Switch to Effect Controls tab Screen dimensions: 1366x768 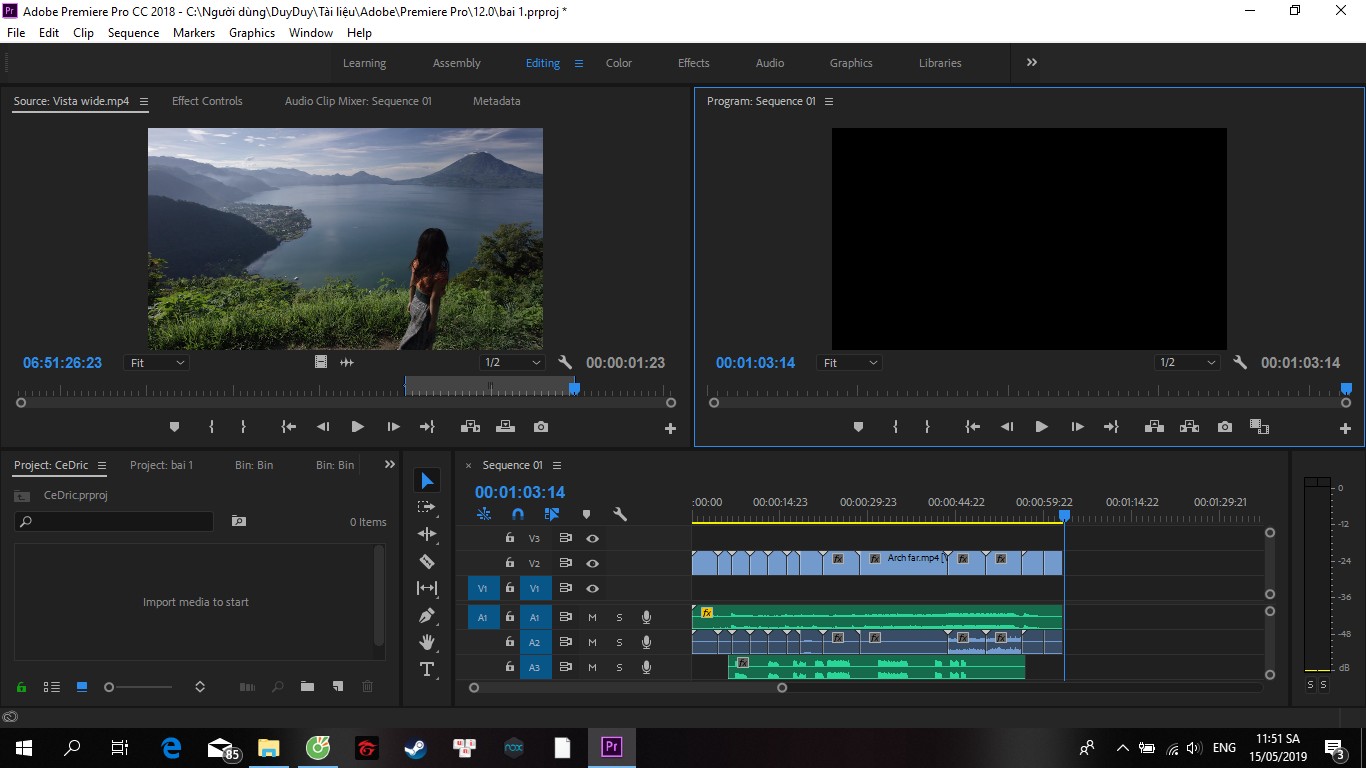(207, 101)
